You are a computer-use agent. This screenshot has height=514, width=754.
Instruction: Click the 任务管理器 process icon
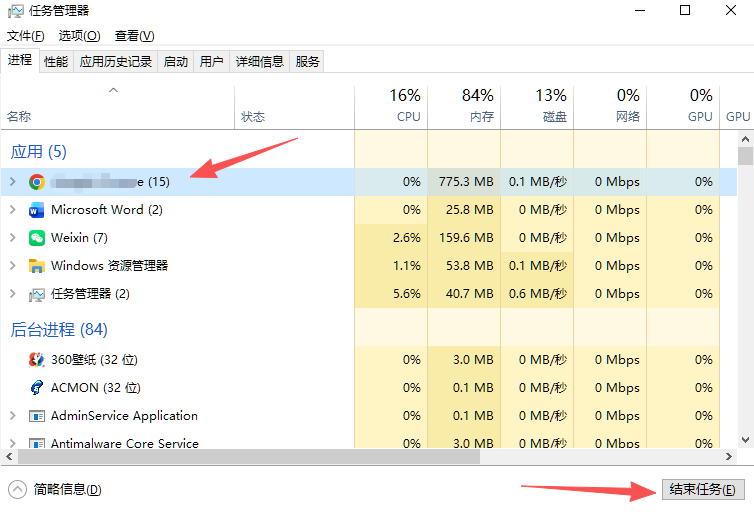[x=37, y=294]
